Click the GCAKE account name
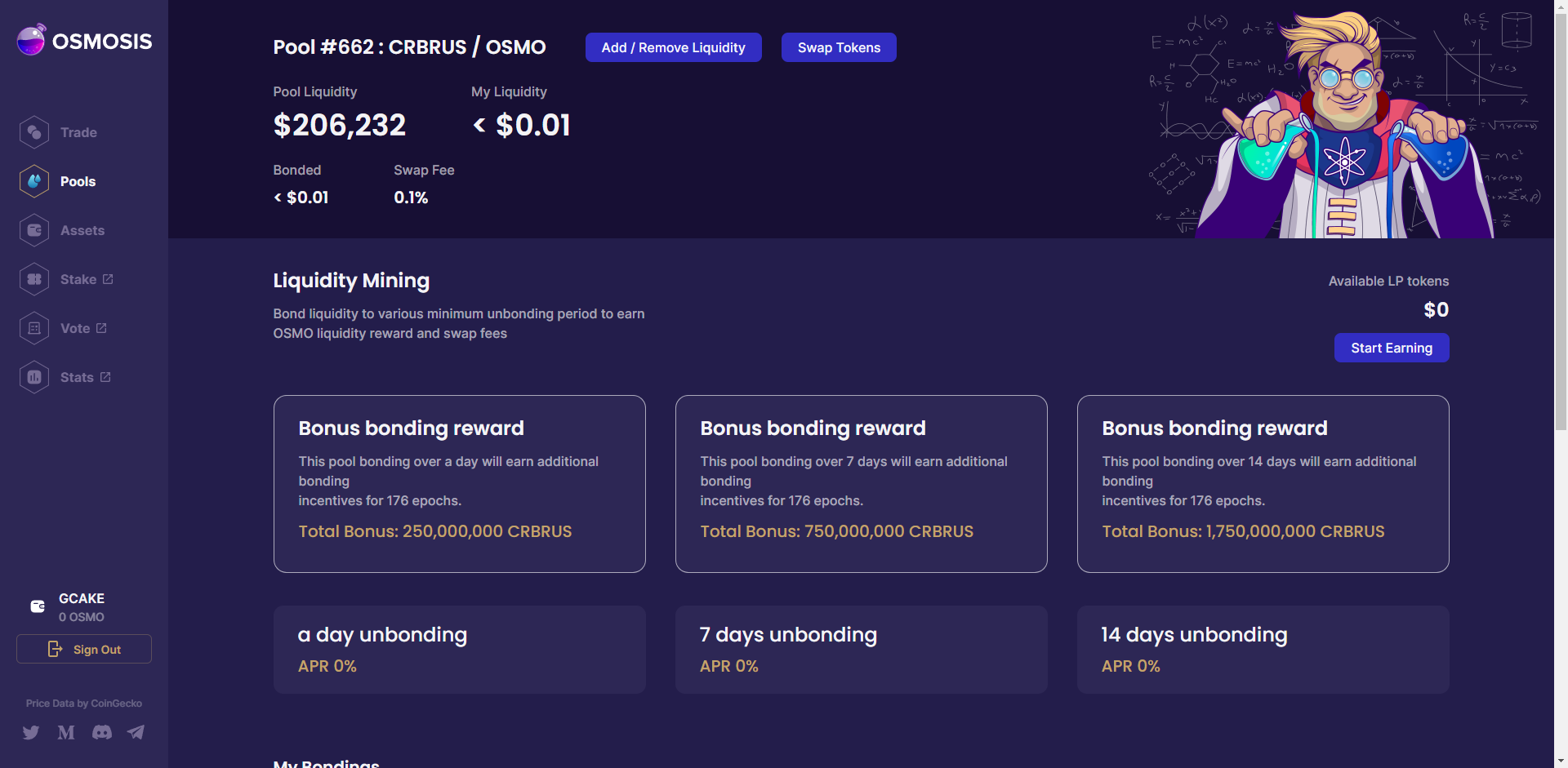This screenshot has width=1568, height=768. (x=82, y=598)
